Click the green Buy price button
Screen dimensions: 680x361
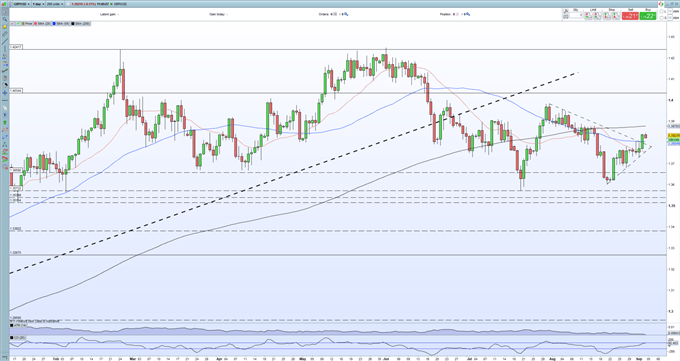pos(648,16)
